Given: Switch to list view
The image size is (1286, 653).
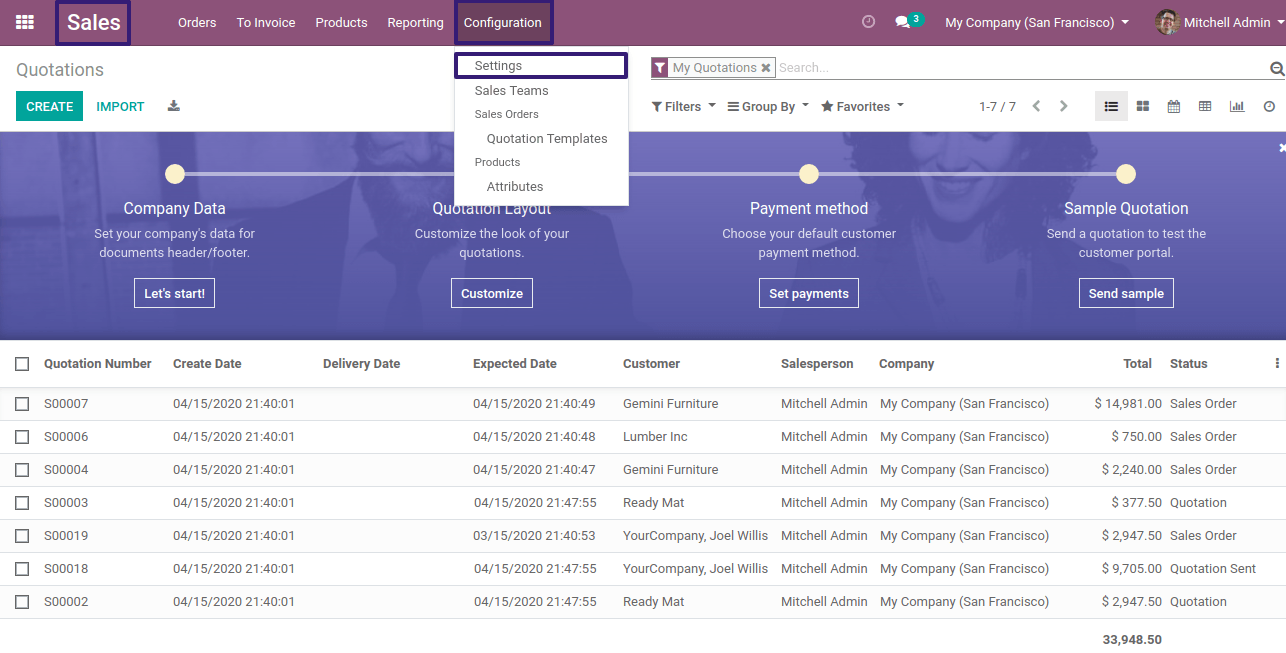Looking at the screenshot, I should (x=1112, y=106).
